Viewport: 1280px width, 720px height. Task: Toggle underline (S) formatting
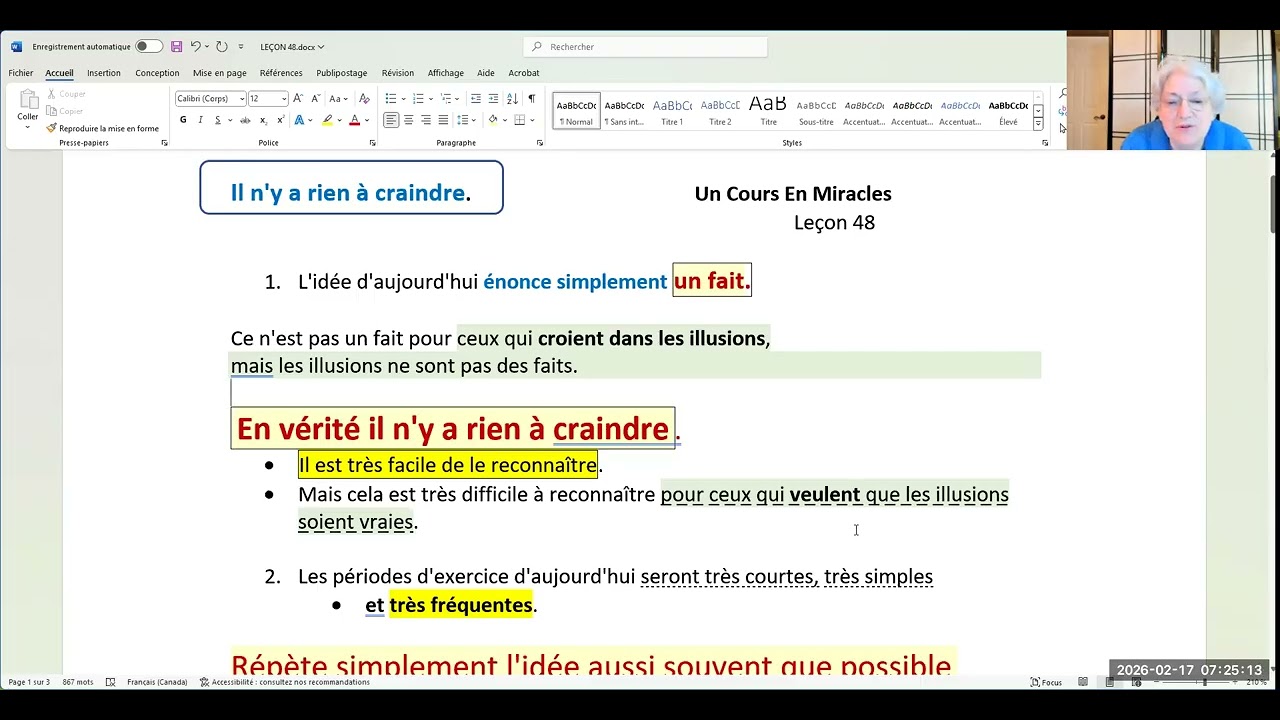coord(217,120)
